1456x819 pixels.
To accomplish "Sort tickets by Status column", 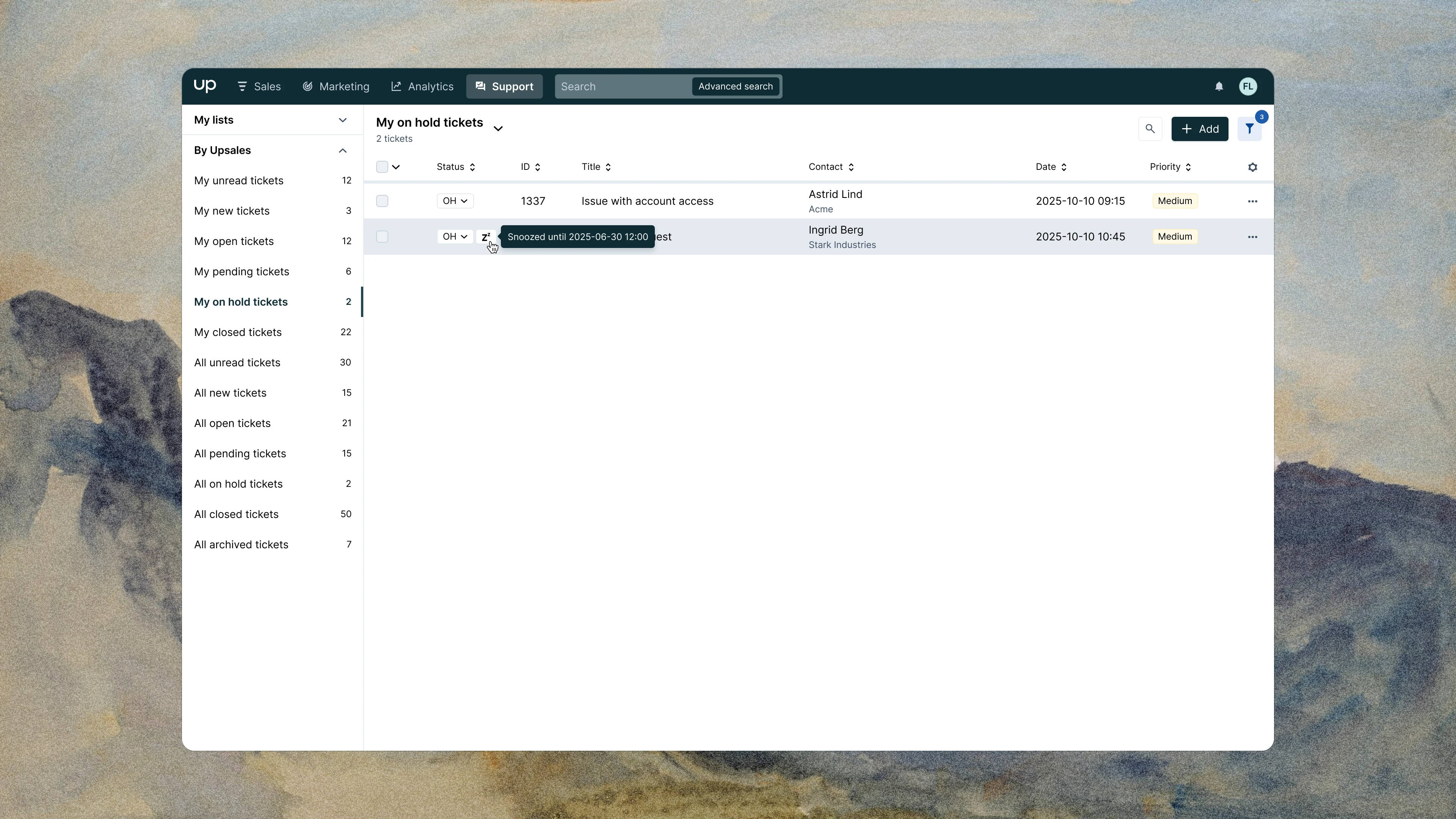I will pyautogui.click(x=456, y=167).
